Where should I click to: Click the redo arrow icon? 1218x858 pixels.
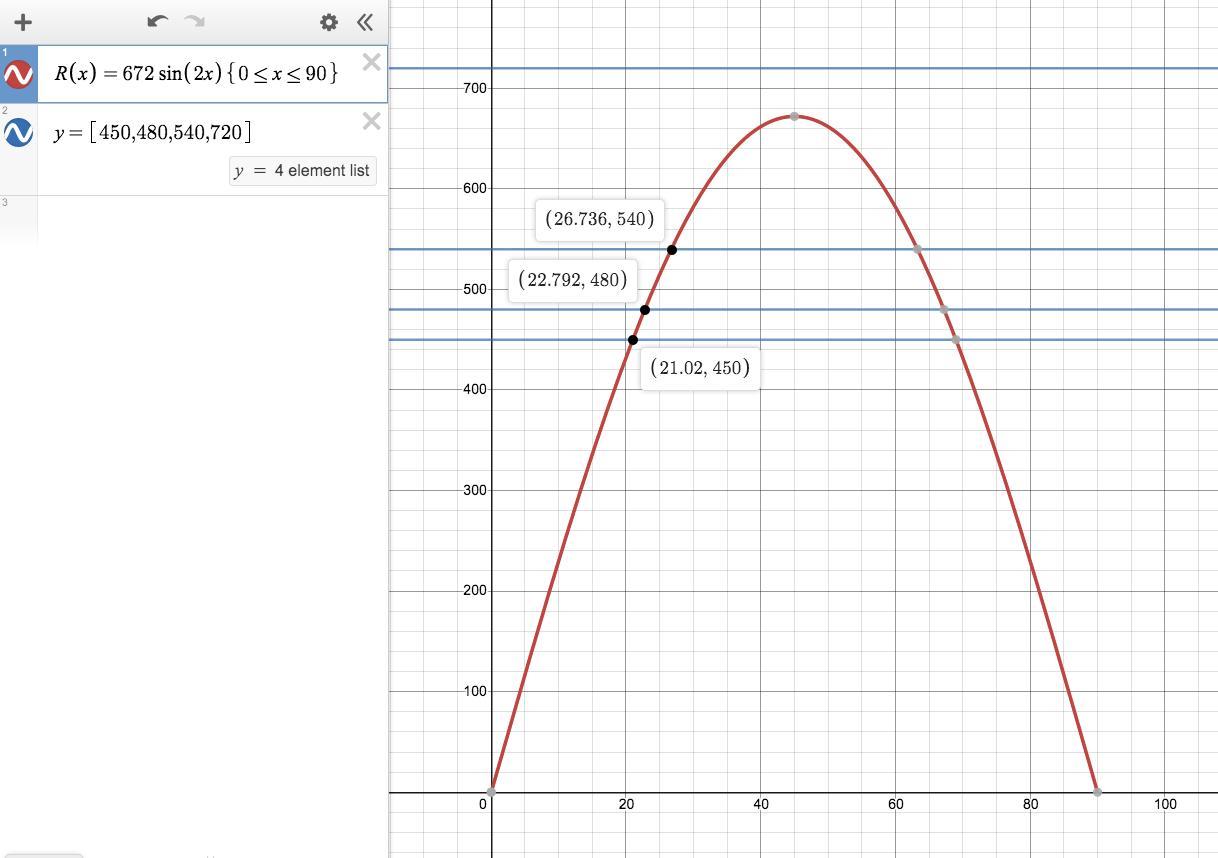pos(195,21)
